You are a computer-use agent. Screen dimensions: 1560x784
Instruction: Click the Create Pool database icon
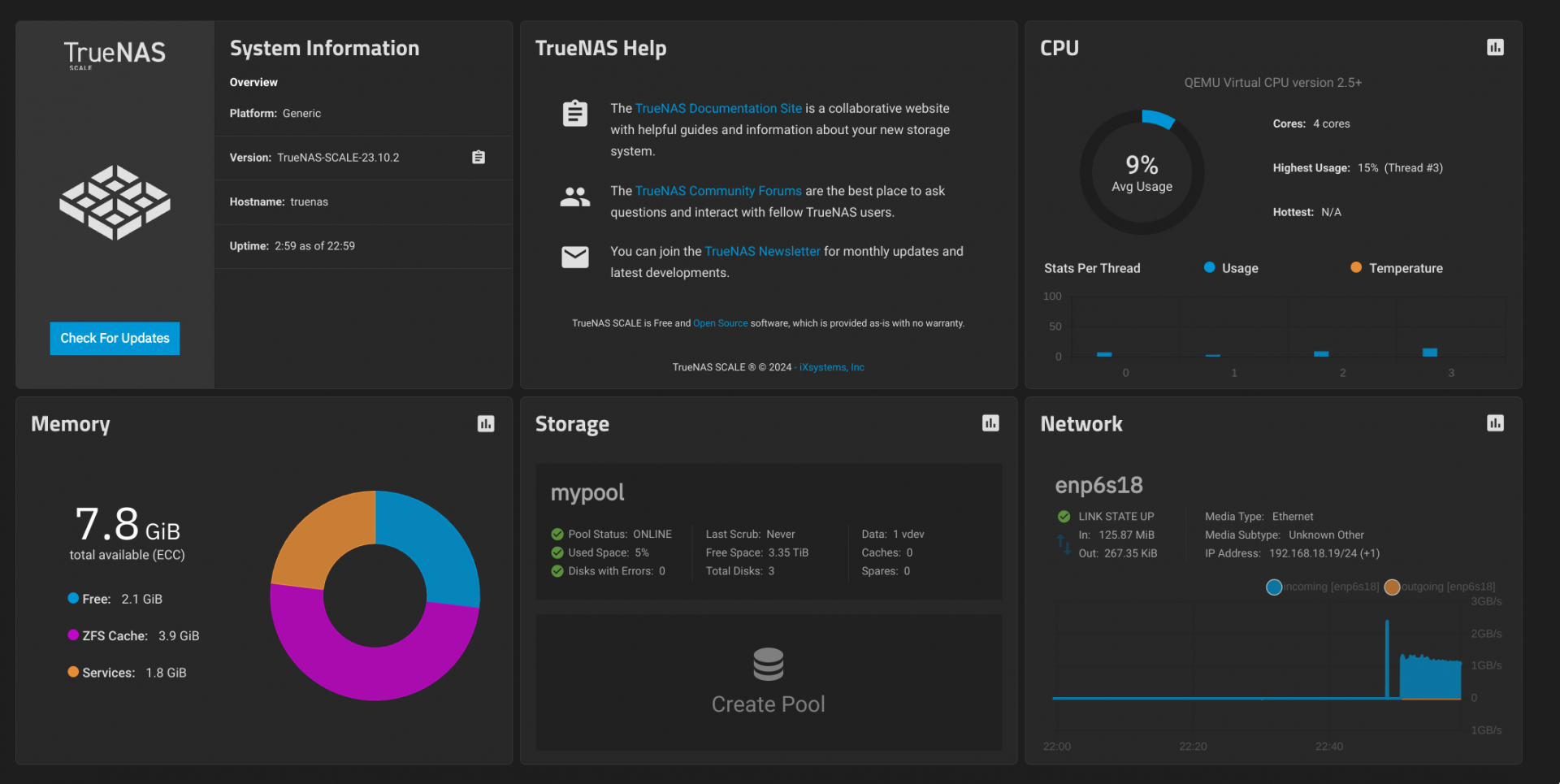point(769,664)
